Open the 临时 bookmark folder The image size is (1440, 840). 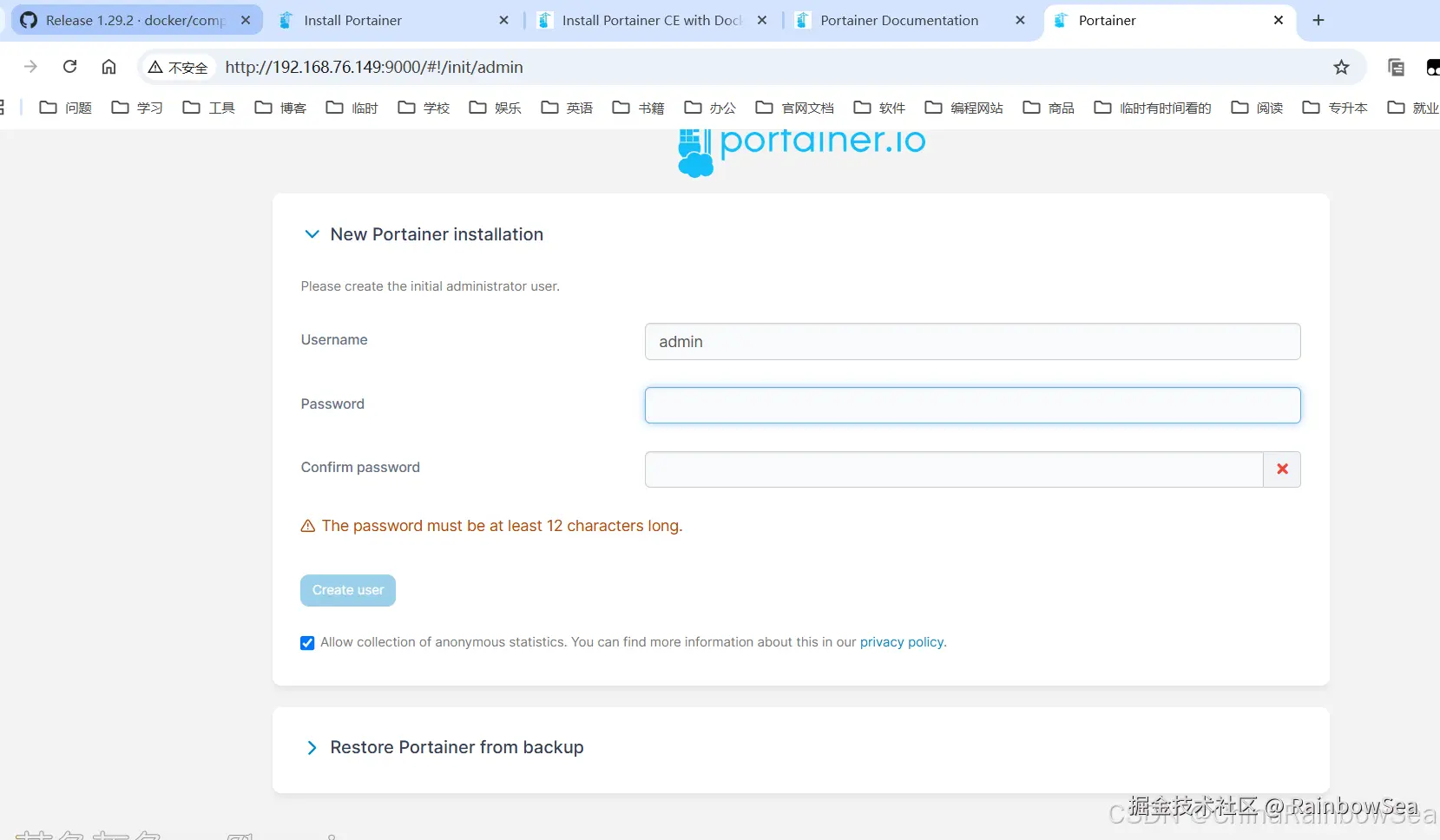[352, 108]
